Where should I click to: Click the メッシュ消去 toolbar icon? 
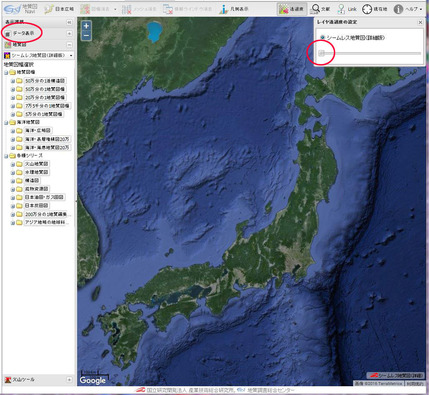(x=127, y=9)
